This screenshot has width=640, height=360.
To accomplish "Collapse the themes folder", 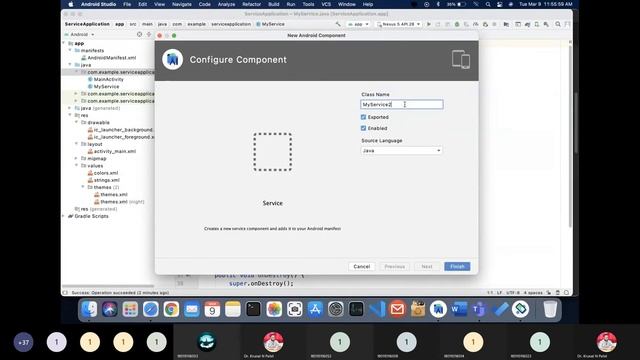I will point(83,187).
